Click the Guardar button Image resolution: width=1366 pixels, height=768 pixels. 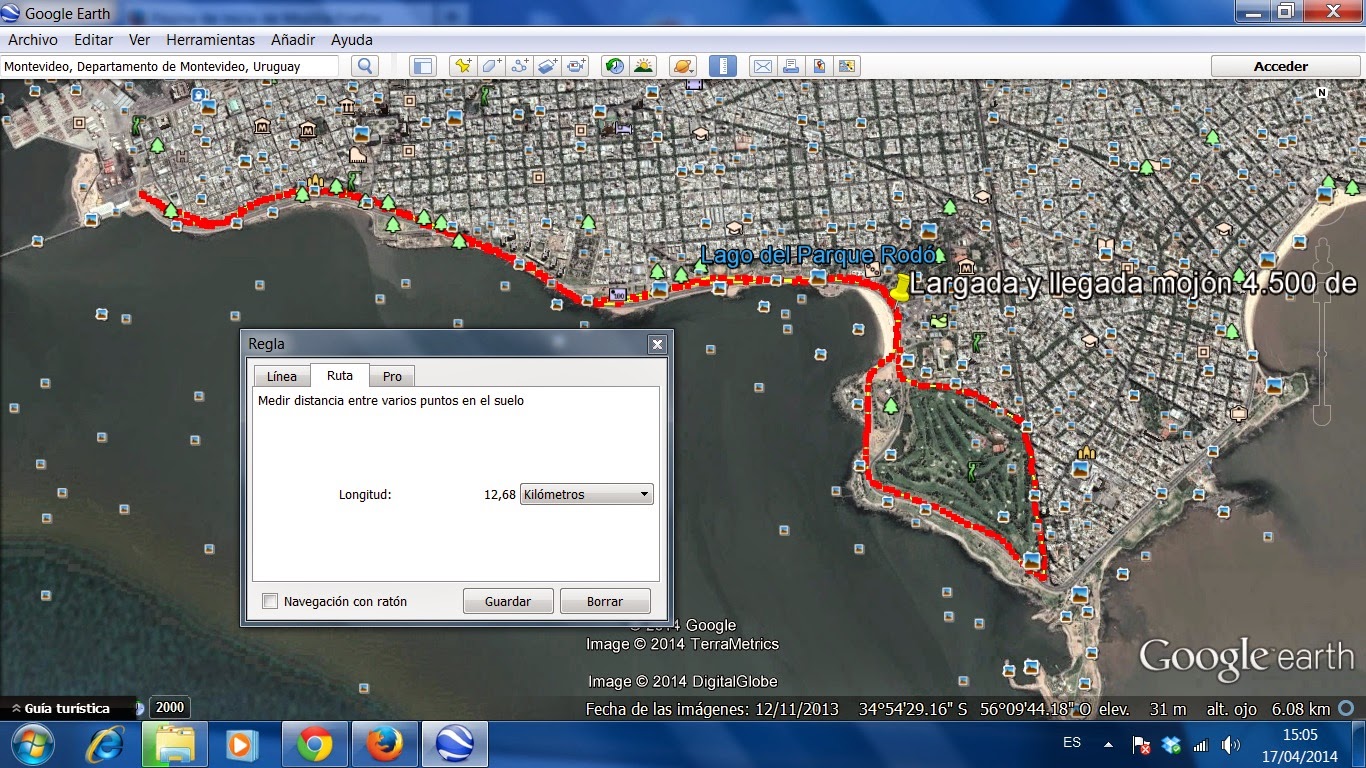click(x=508, y=601)
